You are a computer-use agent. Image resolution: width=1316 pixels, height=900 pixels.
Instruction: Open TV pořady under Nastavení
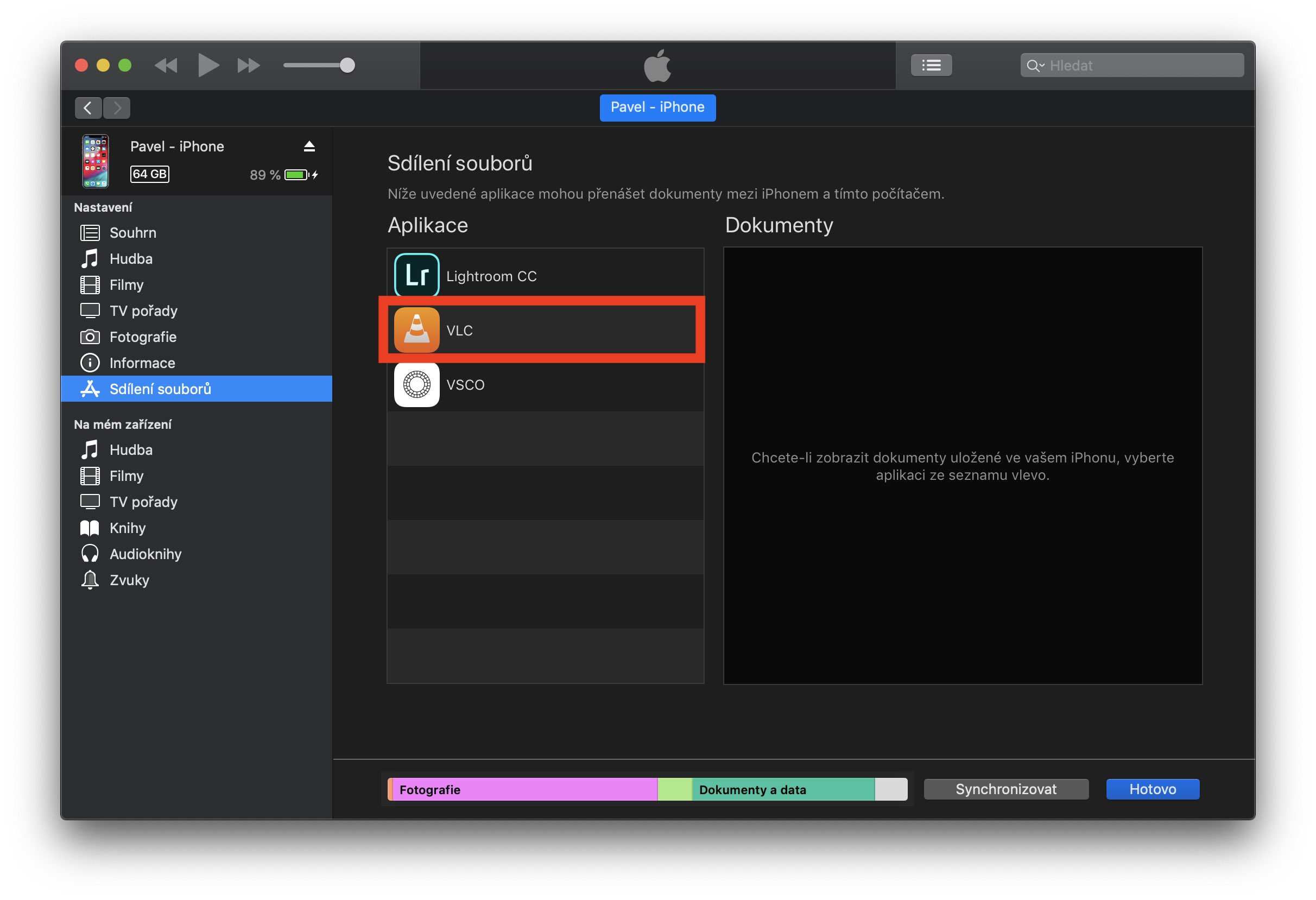(x=196, y=310)
